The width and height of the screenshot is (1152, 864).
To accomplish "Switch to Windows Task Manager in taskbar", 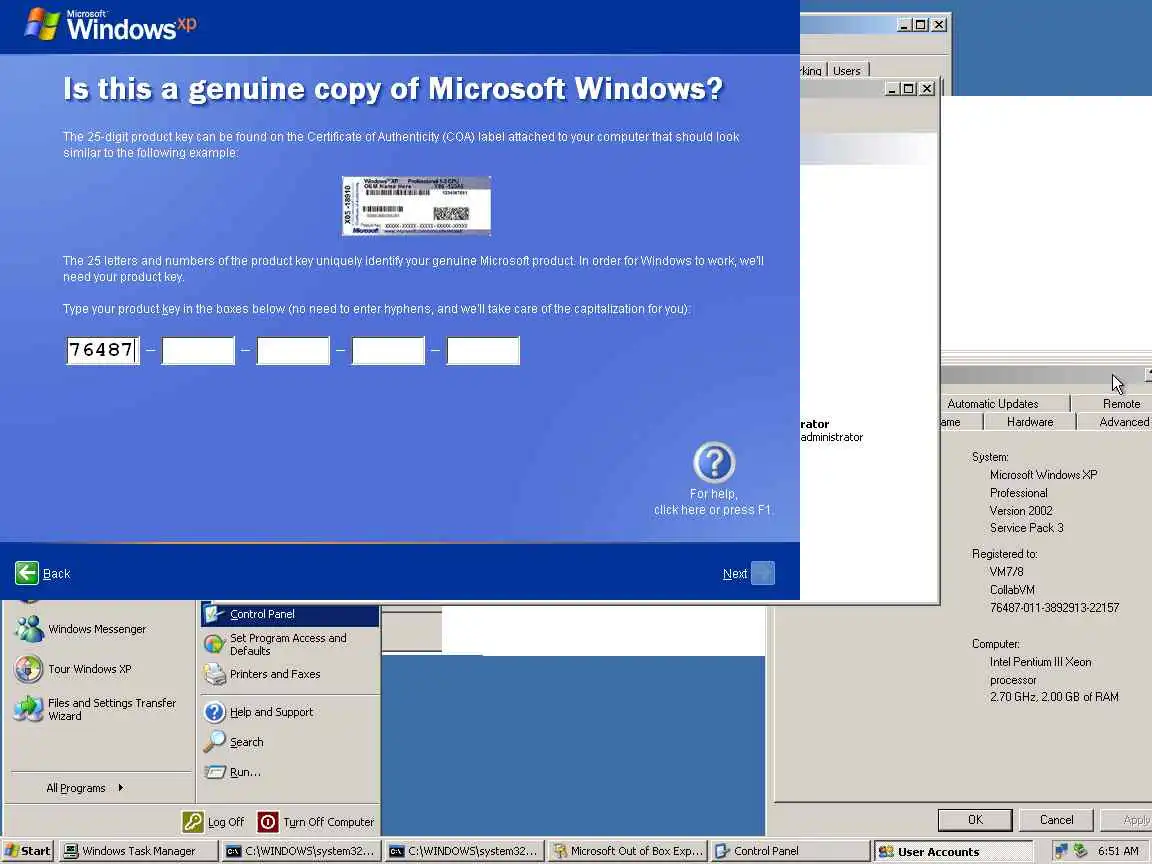I will (x=138, y=851).
